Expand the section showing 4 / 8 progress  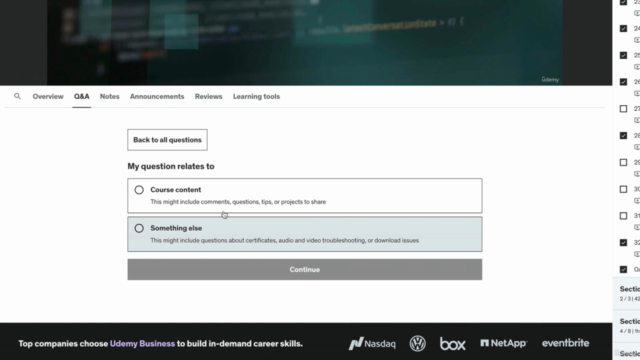[x=627, y=326]
